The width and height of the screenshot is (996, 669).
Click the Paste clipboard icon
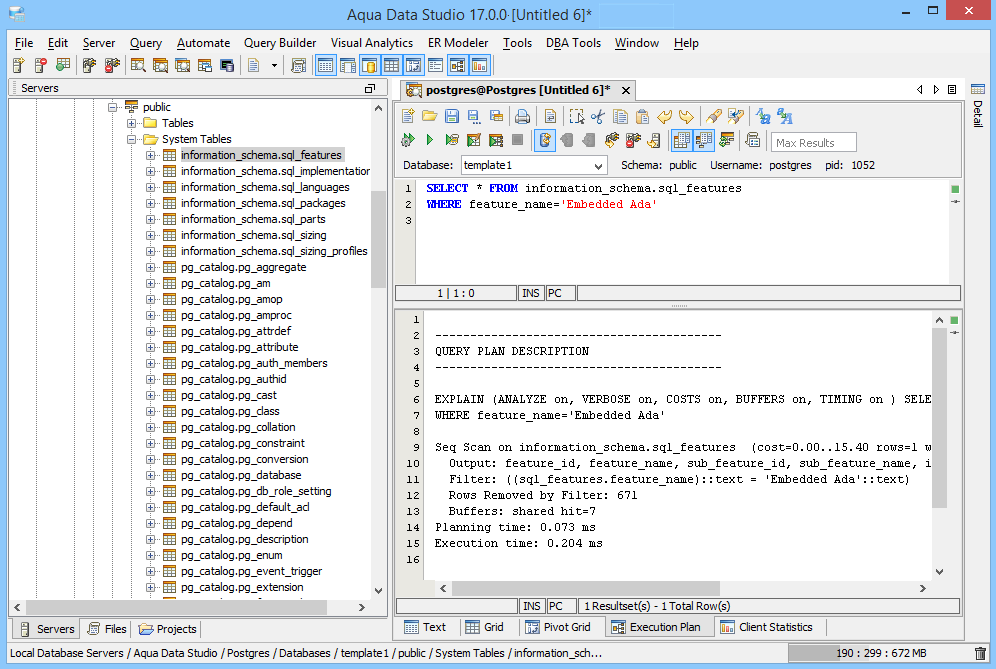(x=642, y=116)
